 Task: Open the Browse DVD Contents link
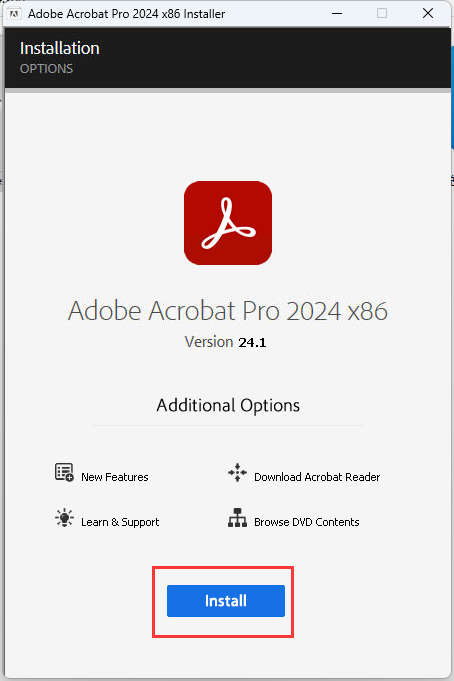pyautogui.click(x=306, y=522)
